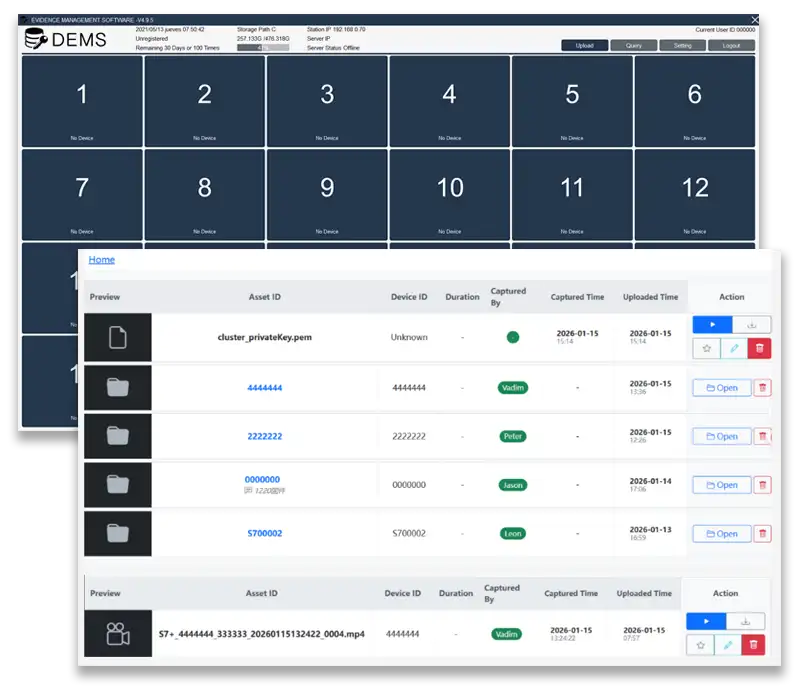The height and width of the screenshot is (700, 800).
Task: Click folder thumbnail of row 2222222
Action: coord(118,436)
